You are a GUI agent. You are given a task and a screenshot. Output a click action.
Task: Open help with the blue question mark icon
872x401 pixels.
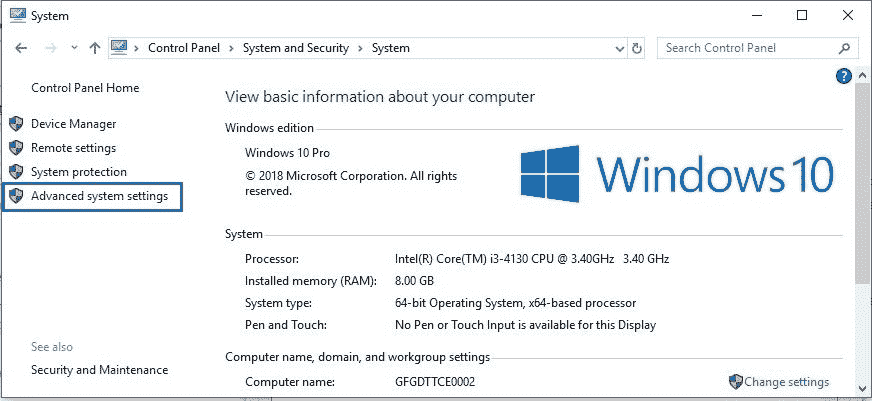(x=843, y=76)
